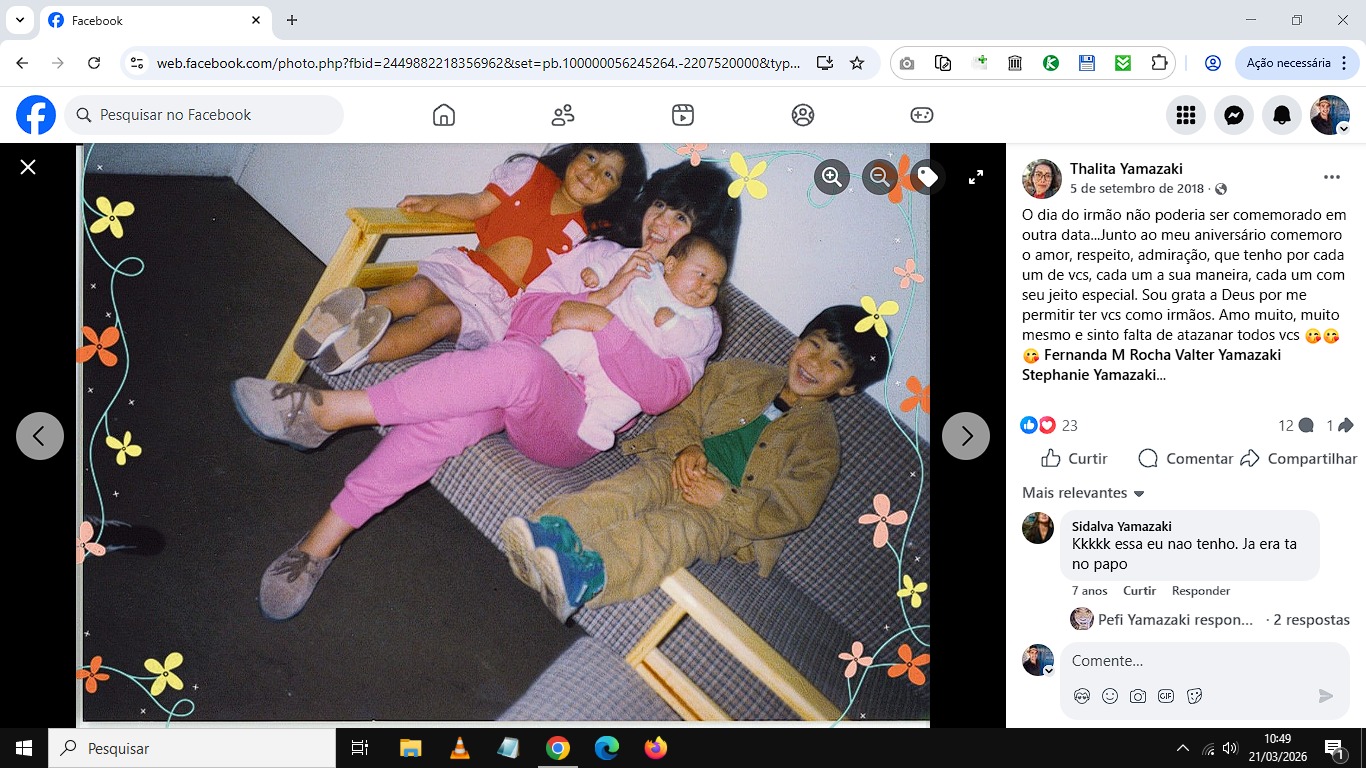
Task: Go to the next photo
Action: coord(966,436)
